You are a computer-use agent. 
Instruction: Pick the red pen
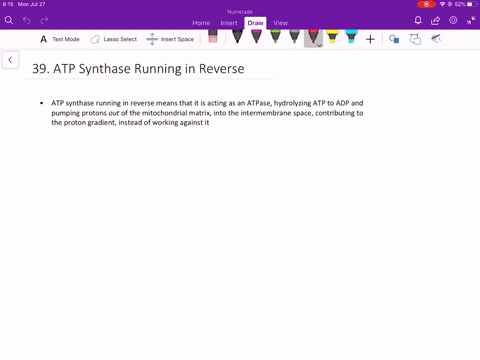[x=313, y=37]
